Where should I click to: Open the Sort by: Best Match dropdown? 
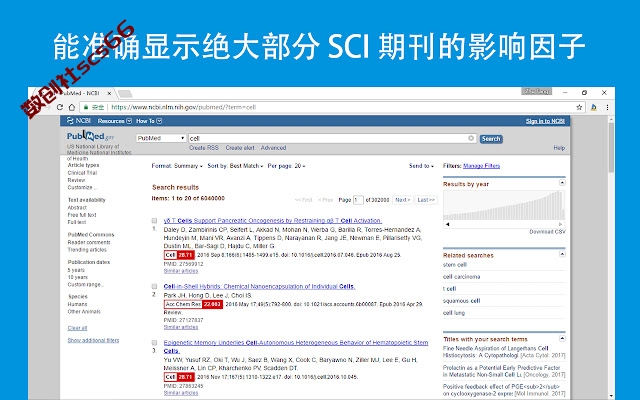click(235, 166)
